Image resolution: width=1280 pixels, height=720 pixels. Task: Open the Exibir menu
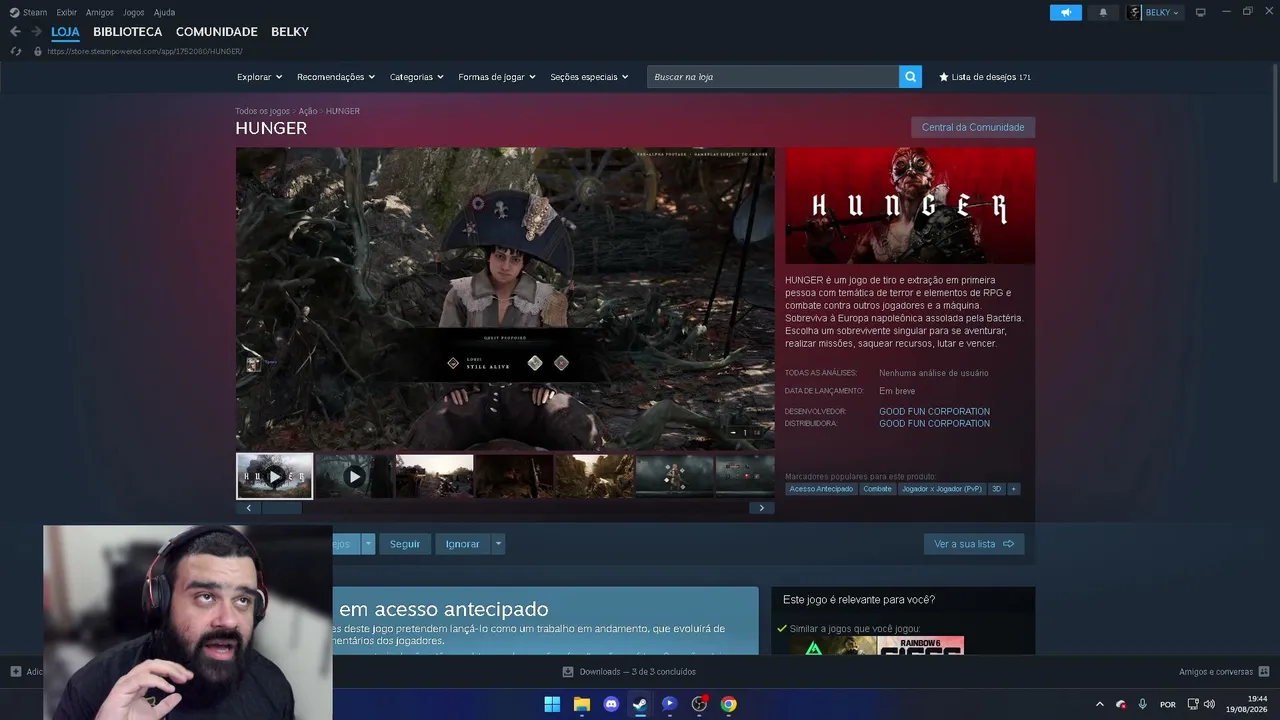tap(66, 12)
